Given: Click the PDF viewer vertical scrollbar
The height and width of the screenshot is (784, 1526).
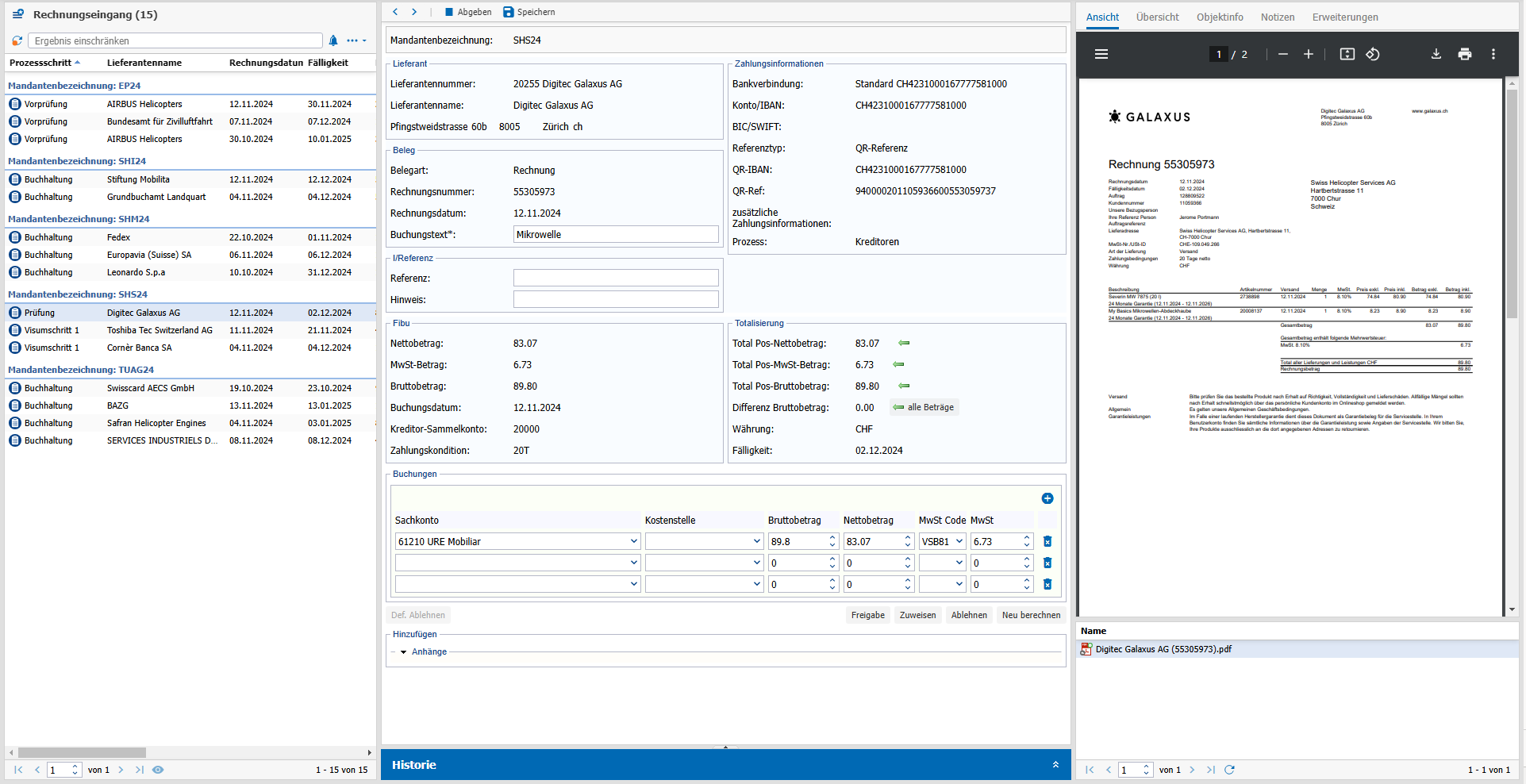Looking at the screenshot, I should [1512, 202].
